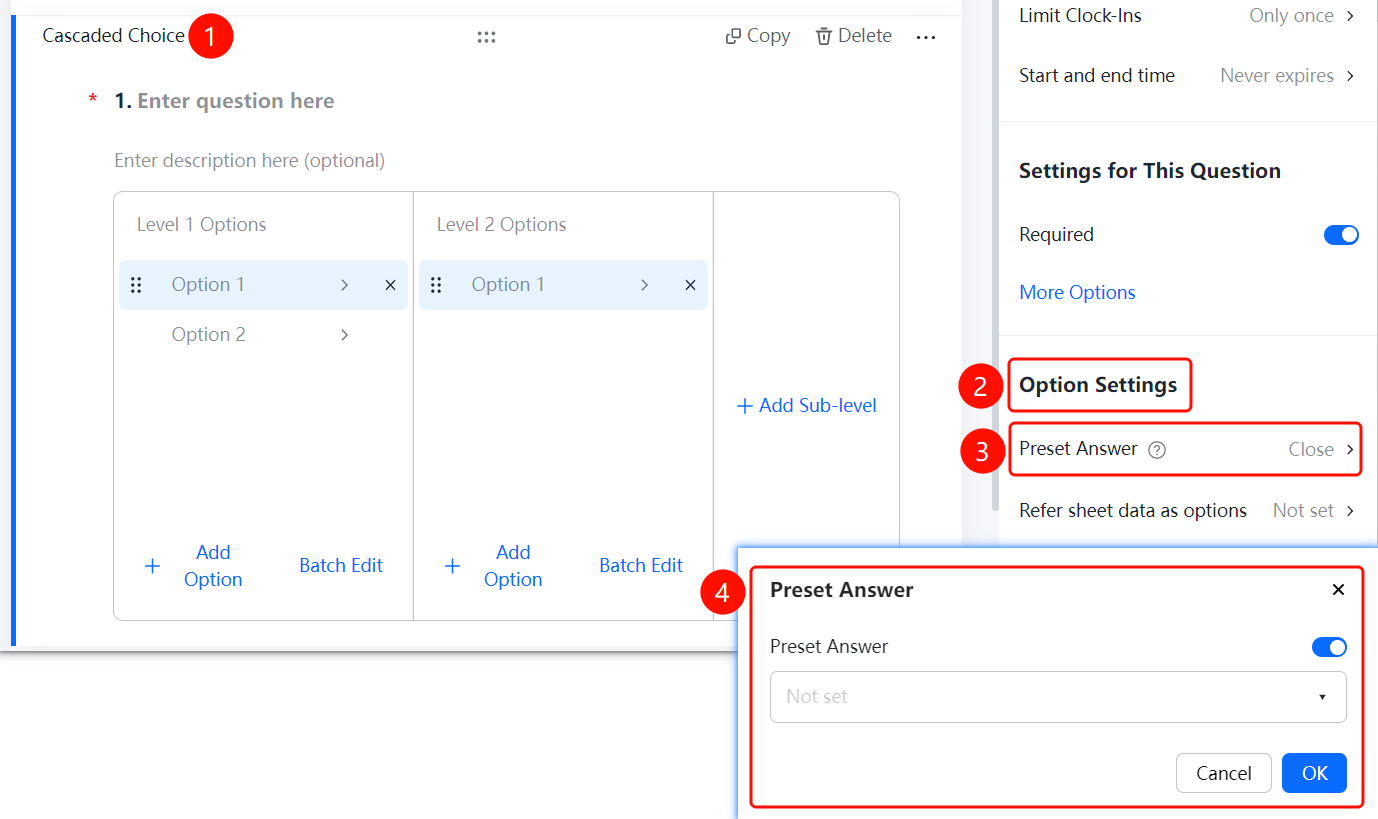Confirm Preset Answer with OK button
Screen dimensions: 1378x819
[x=1314, y=773]
